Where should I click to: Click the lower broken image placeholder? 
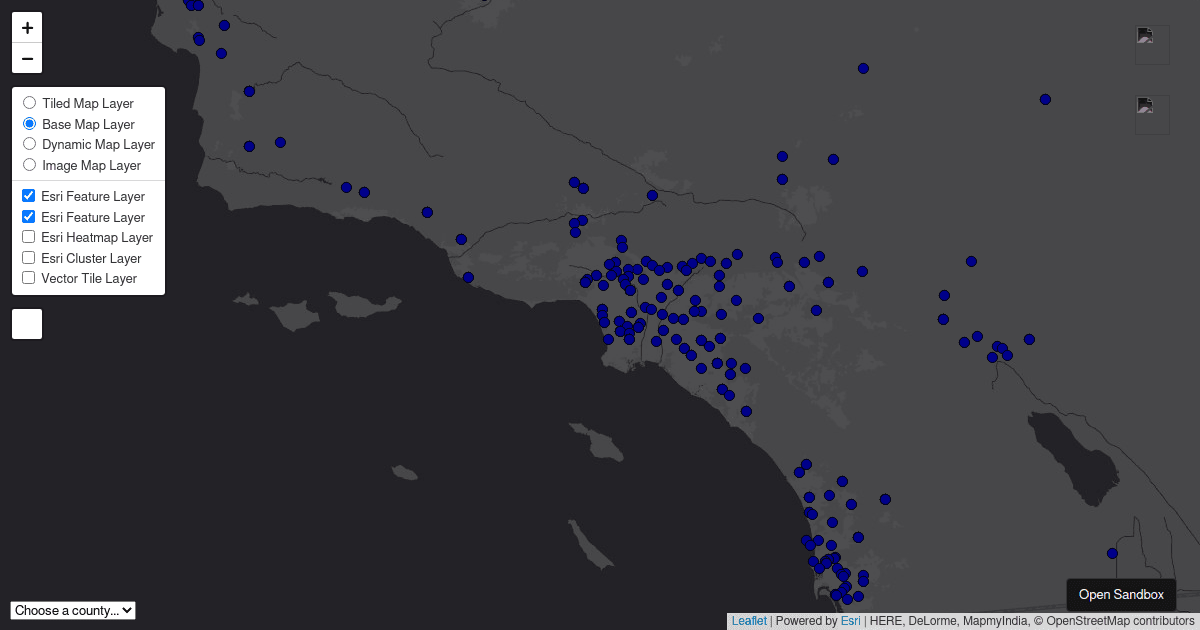(x=1152, y=114)
